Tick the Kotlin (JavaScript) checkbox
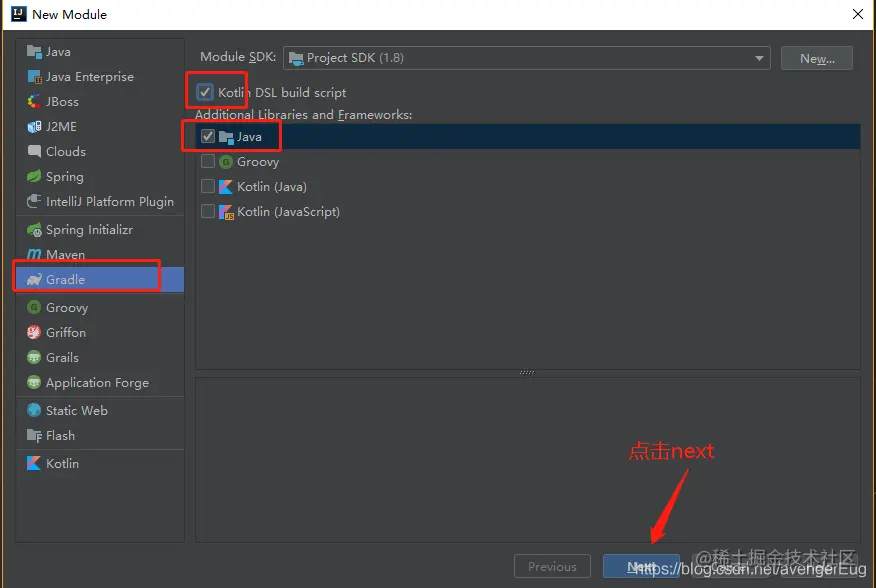The height and width of the screenshot is (588, 876). pyautogui.click(x=208, y=211)
